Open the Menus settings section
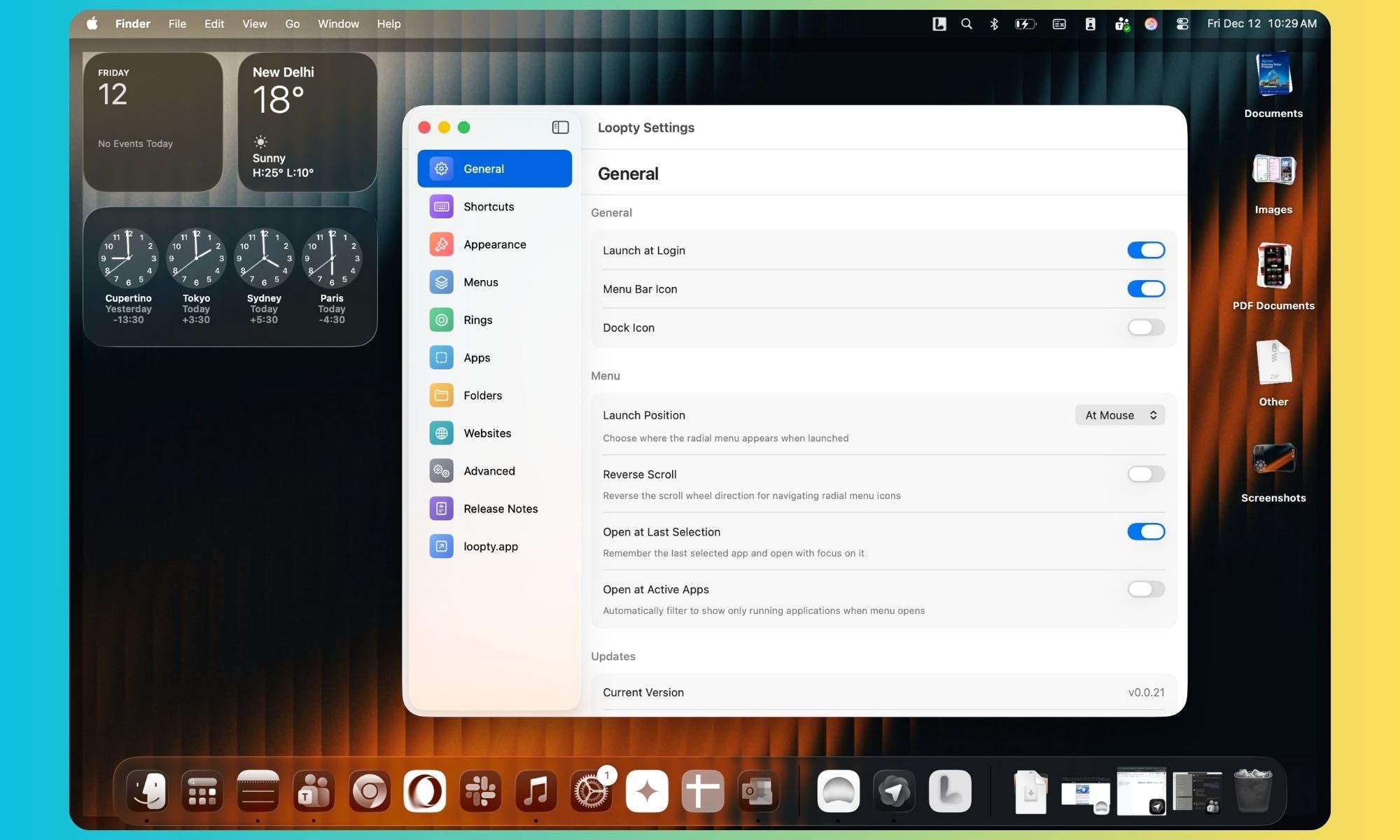This screenshot has height=840, width=1400. tap(480, 282)
